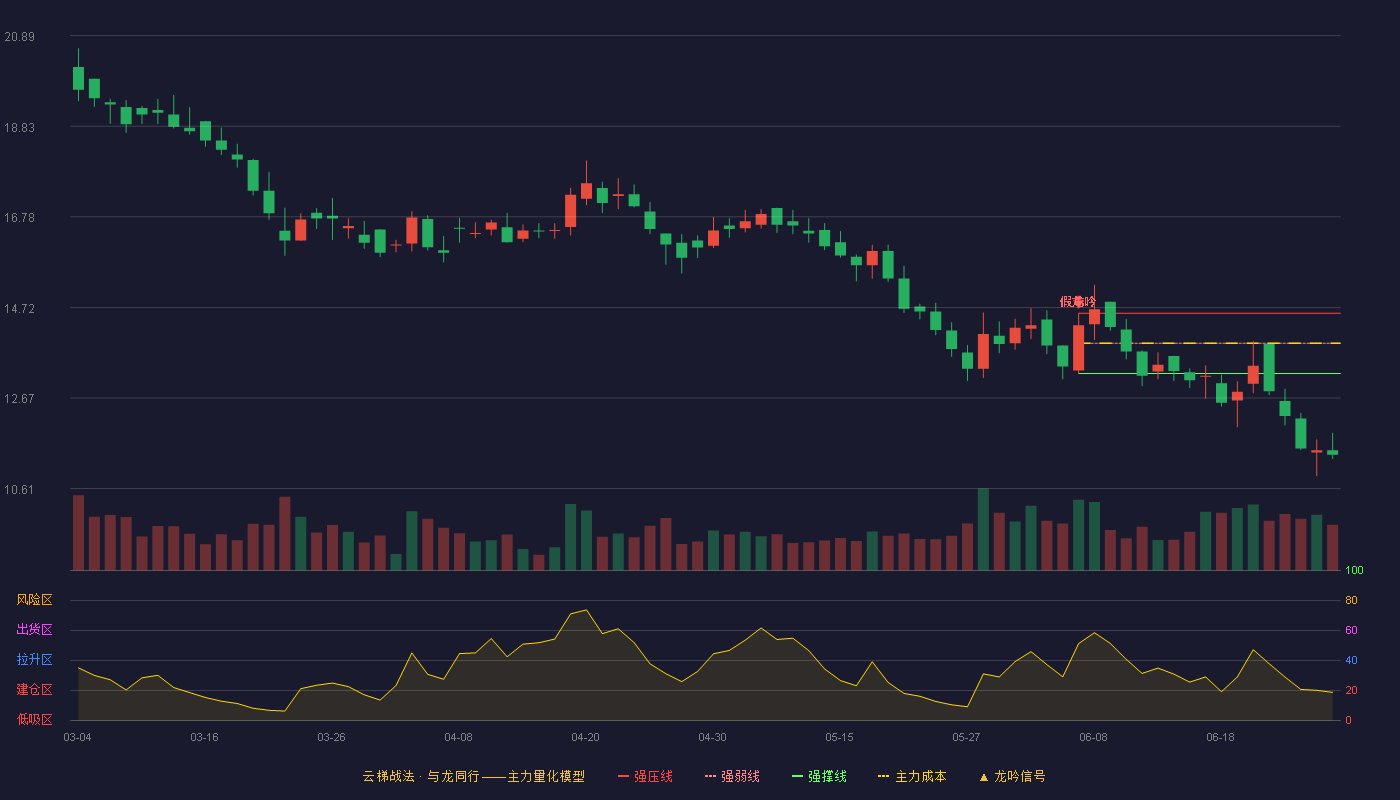Image resolution: width=1400 pixels, height=800 pixels.
Task: Click the 04-20 date axis label
Action: [x=585, y=737]
